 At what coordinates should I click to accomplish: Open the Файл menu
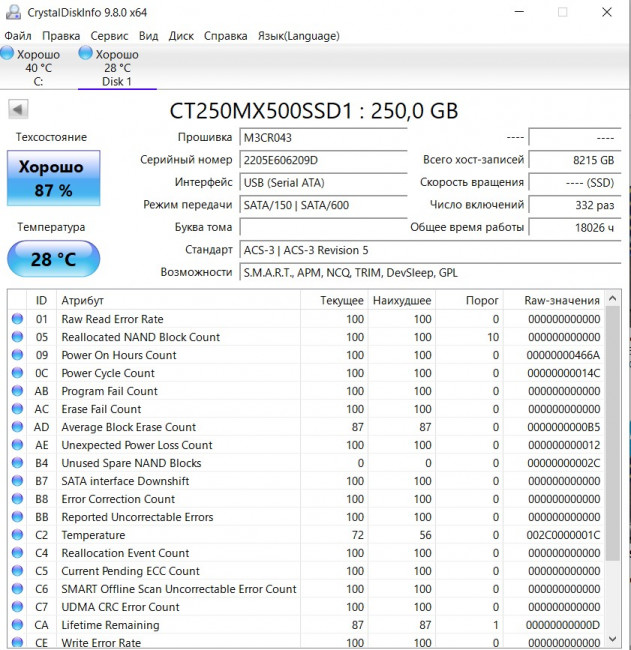point(18,36)
